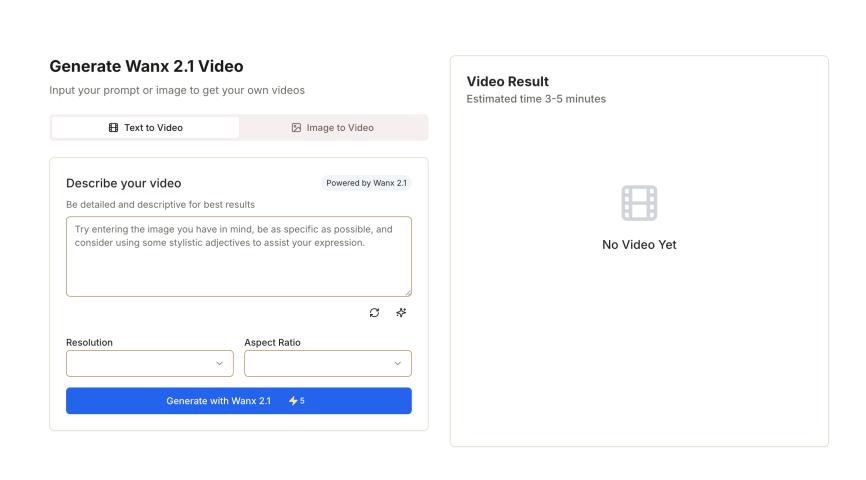
Task: Click the Generate Wanx 2.1 Video title
Action: (x=146, y=67)
